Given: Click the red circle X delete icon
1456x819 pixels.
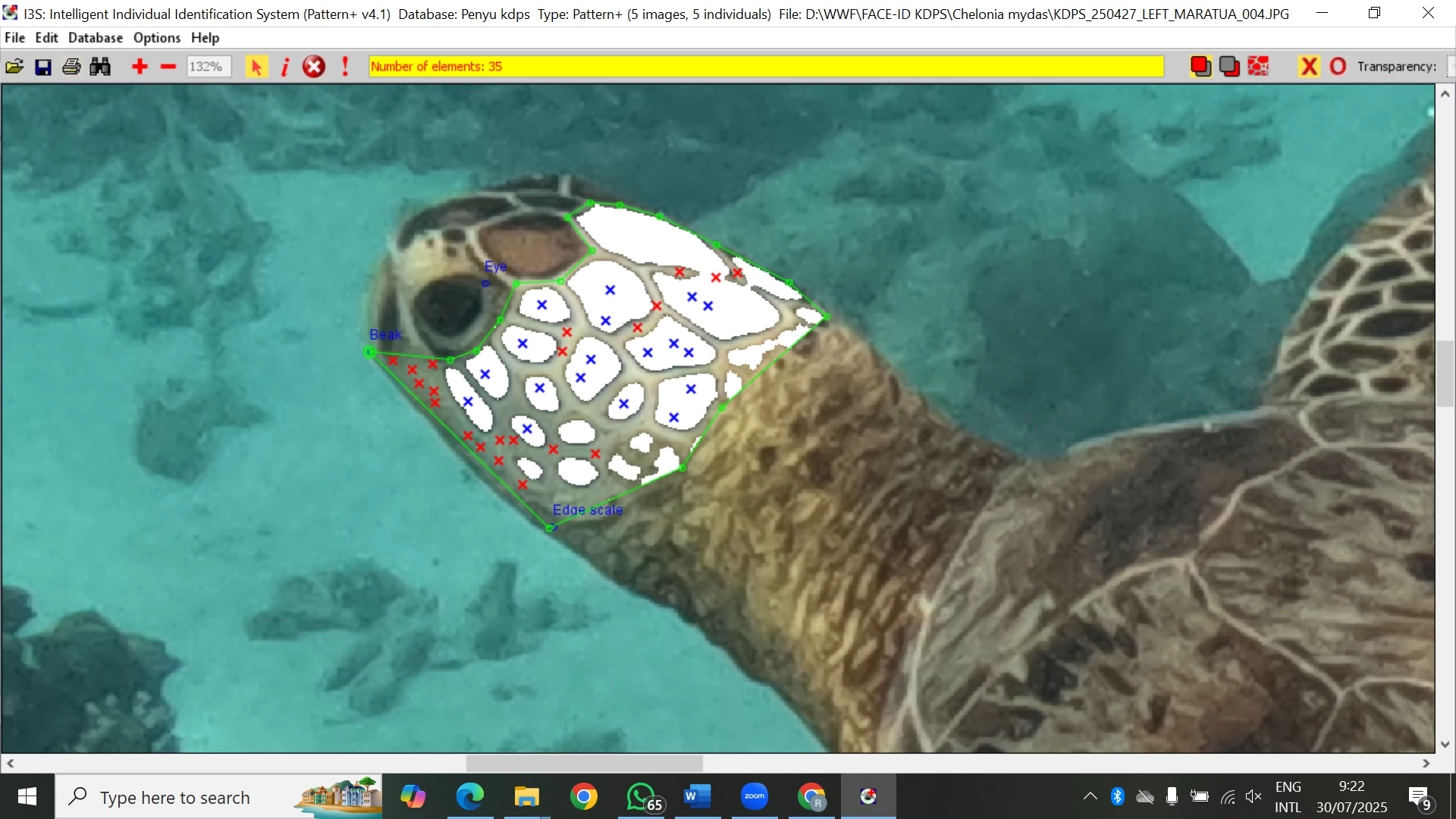Looking at the screenshot, I should pyautogui.click(x=314, y=67).
